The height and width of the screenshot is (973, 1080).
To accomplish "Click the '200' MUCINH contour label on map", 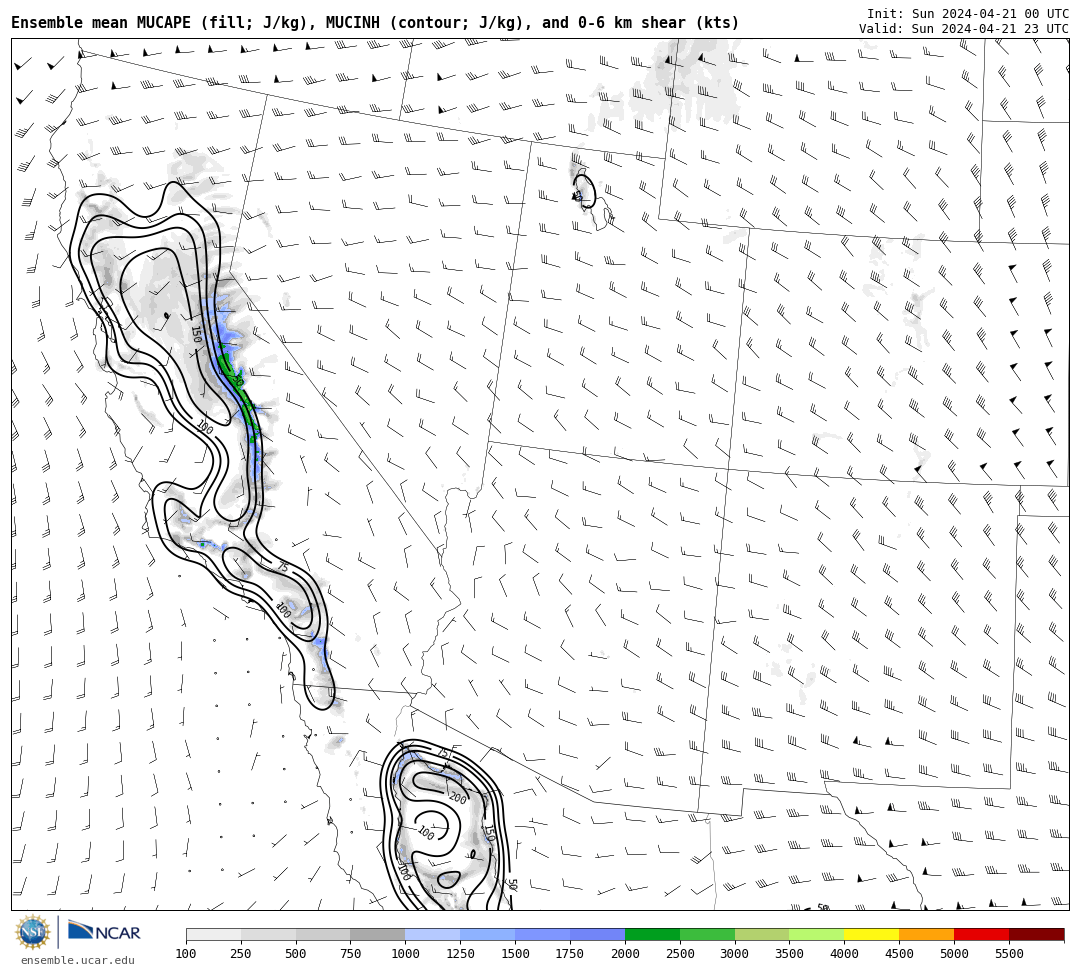I will (x=457, y=797).
